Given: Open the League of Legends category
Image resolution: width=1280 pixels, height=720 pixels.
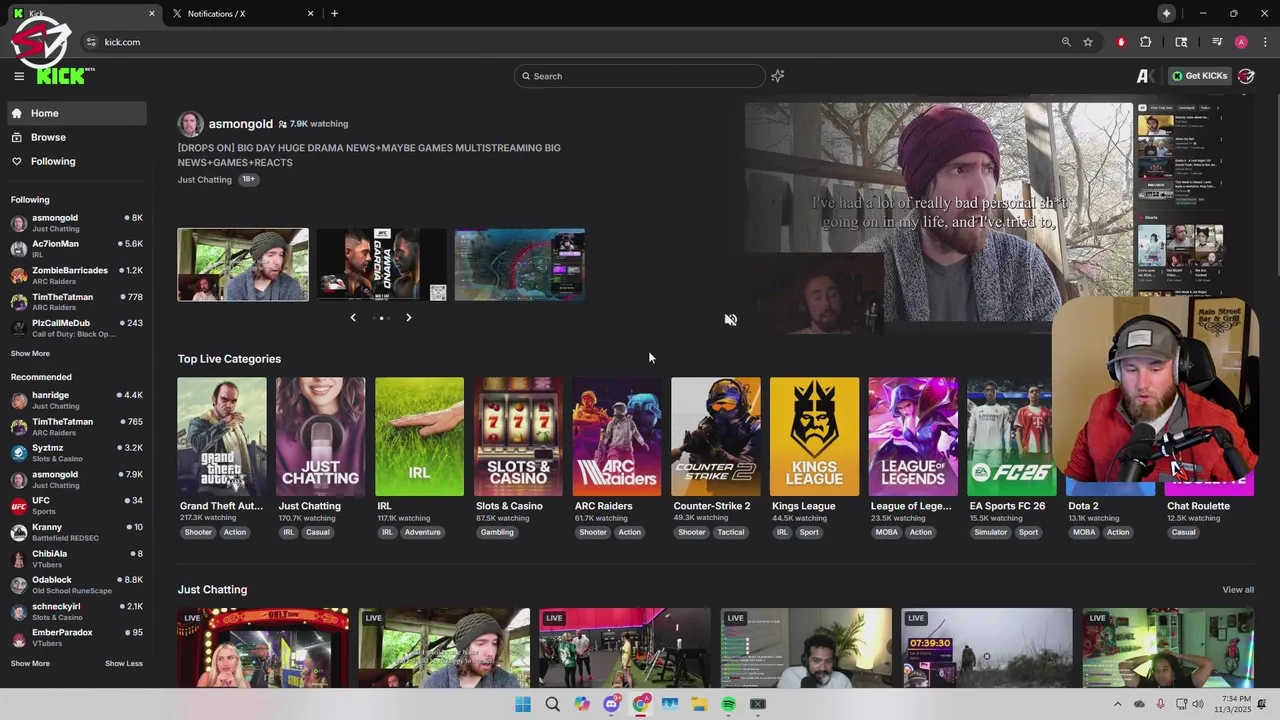Looking at the screenshot, I should point(913,437).
